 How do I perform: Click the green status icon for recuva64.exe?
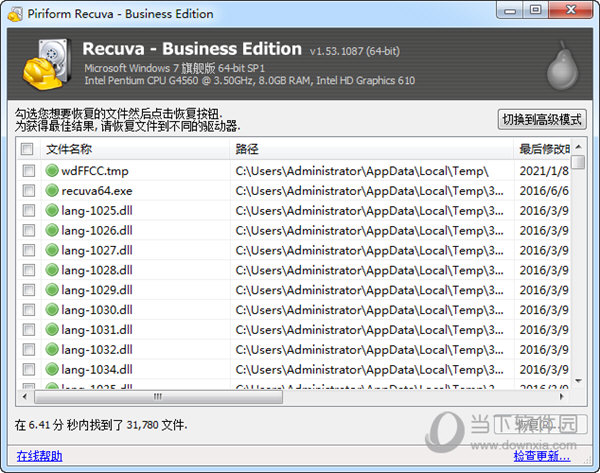coord(52,191)
